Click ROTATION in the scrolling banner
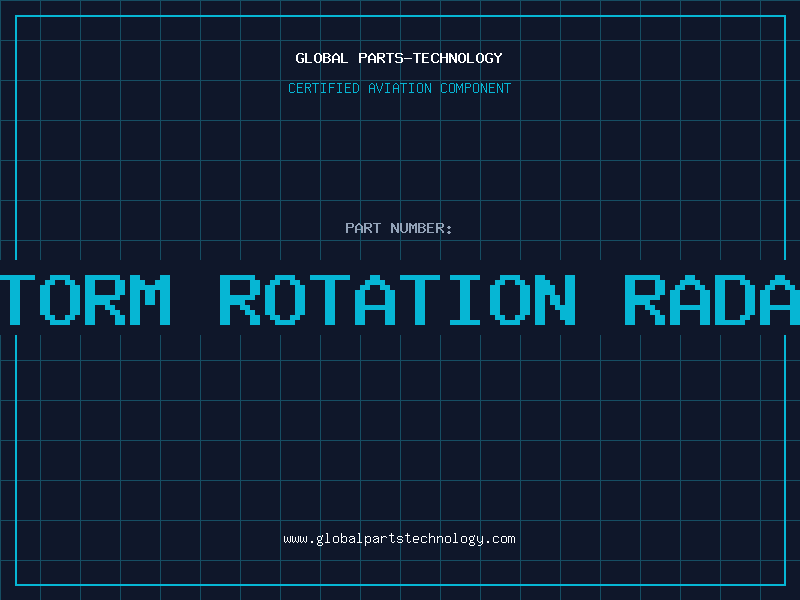This screenshot has width=800, height=600. click(398, 299)
